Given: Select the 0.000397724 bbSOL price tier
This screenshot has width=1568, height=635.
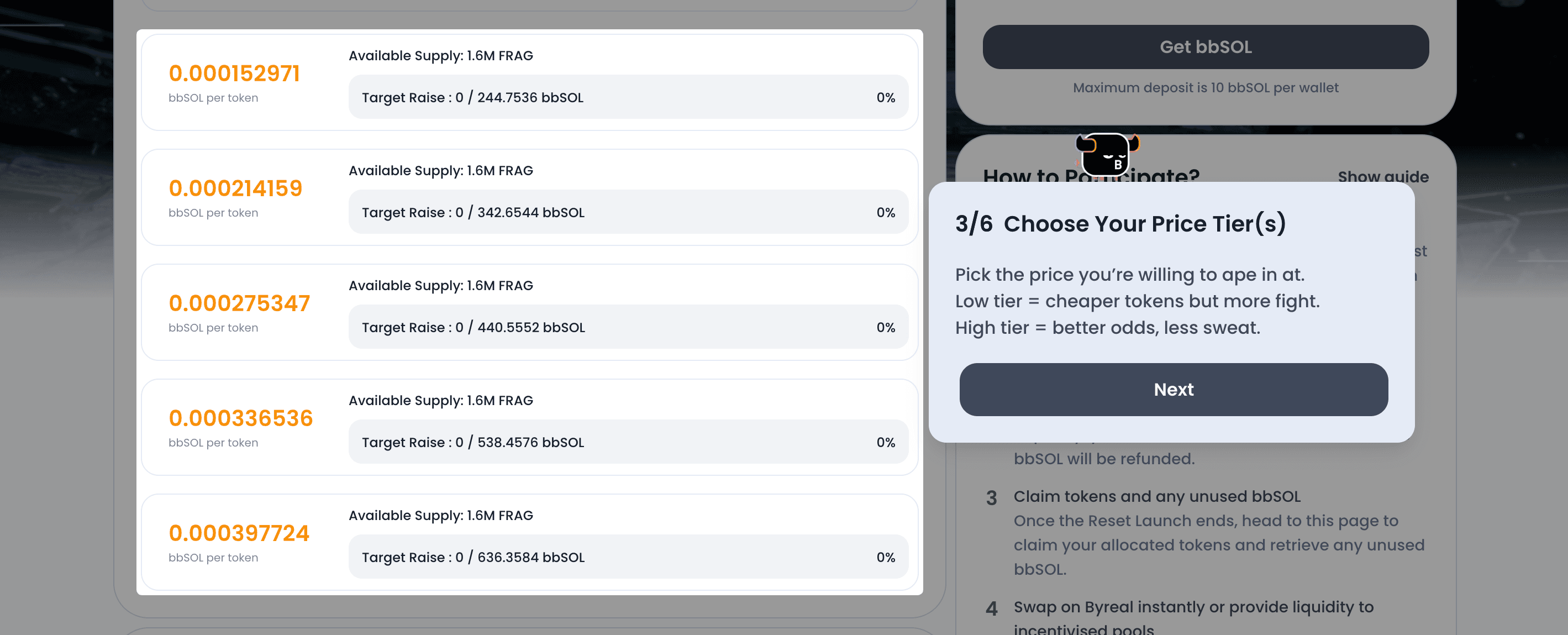Looking at the screenshot, I should coord(529,542).
